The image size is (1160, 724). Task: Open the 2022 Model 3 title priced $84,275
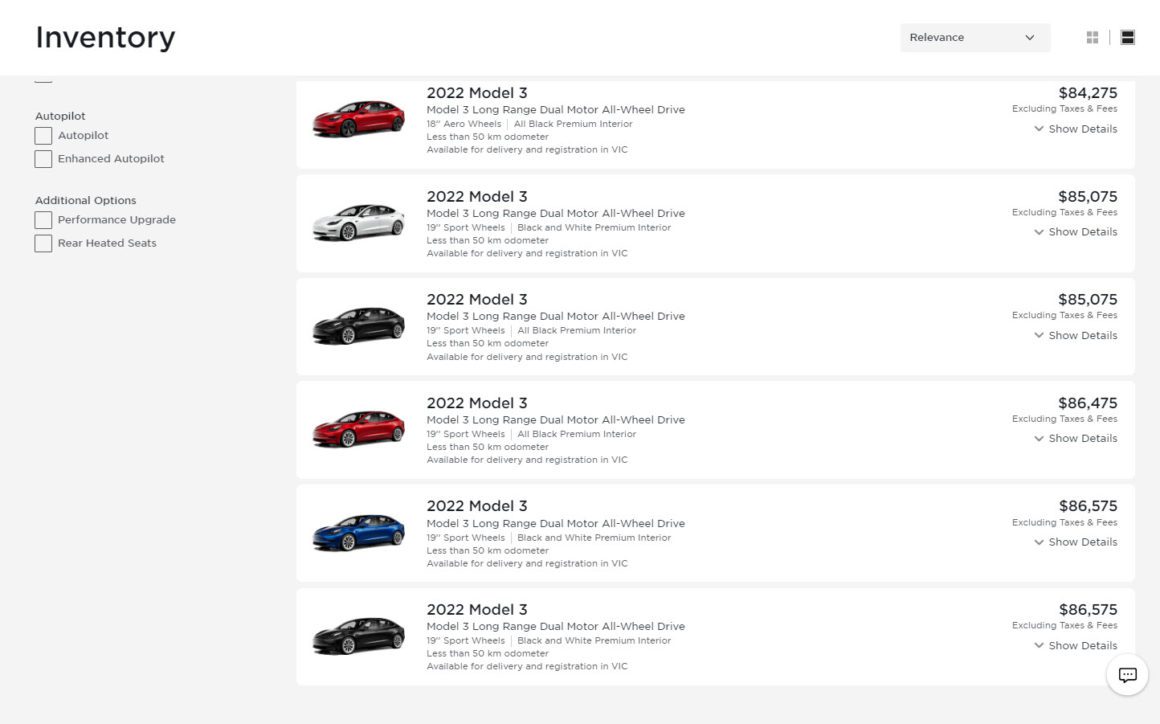click(477, 93)
